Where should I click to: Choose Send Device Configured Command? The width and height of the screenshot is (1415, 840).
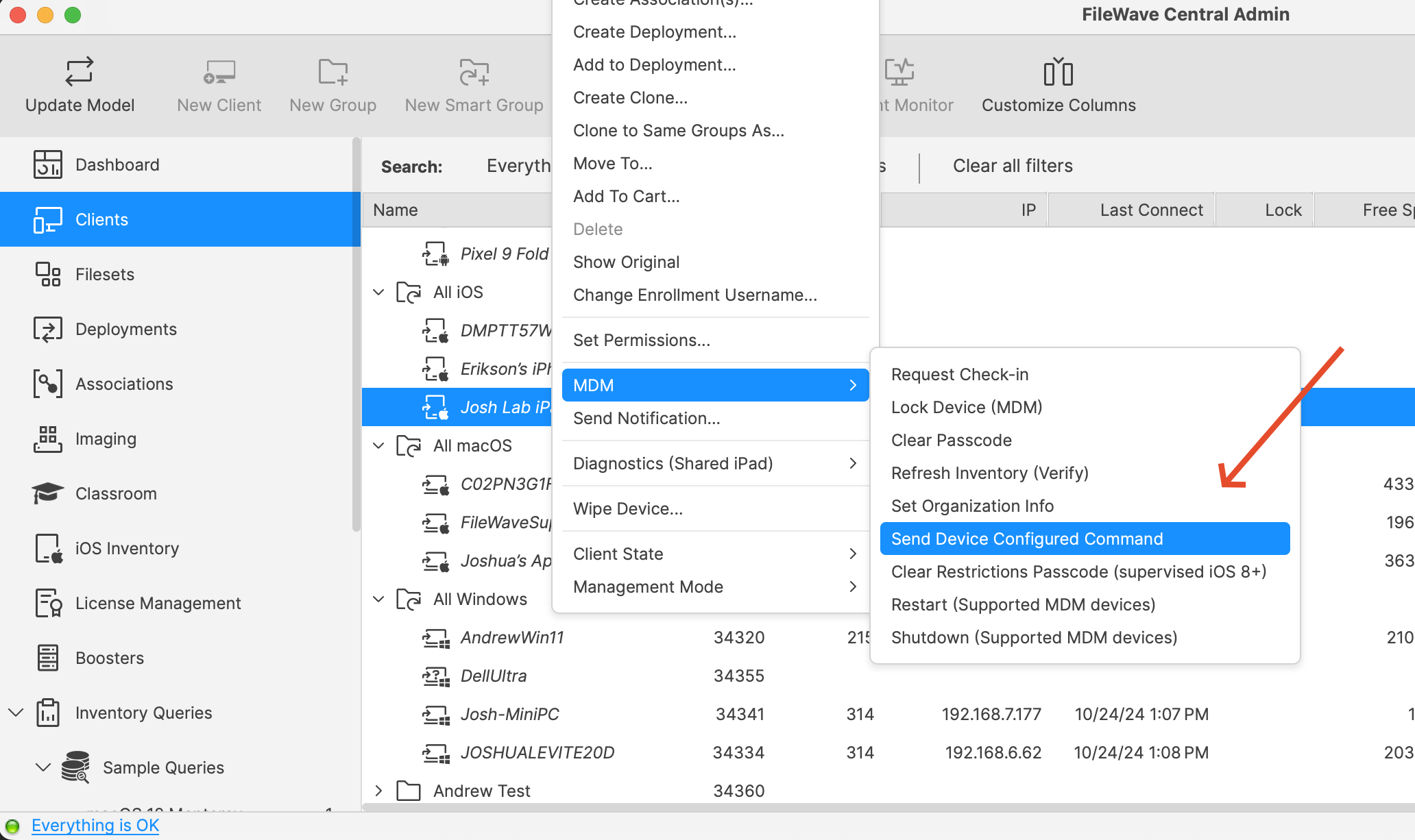[x=1085, y=539]
